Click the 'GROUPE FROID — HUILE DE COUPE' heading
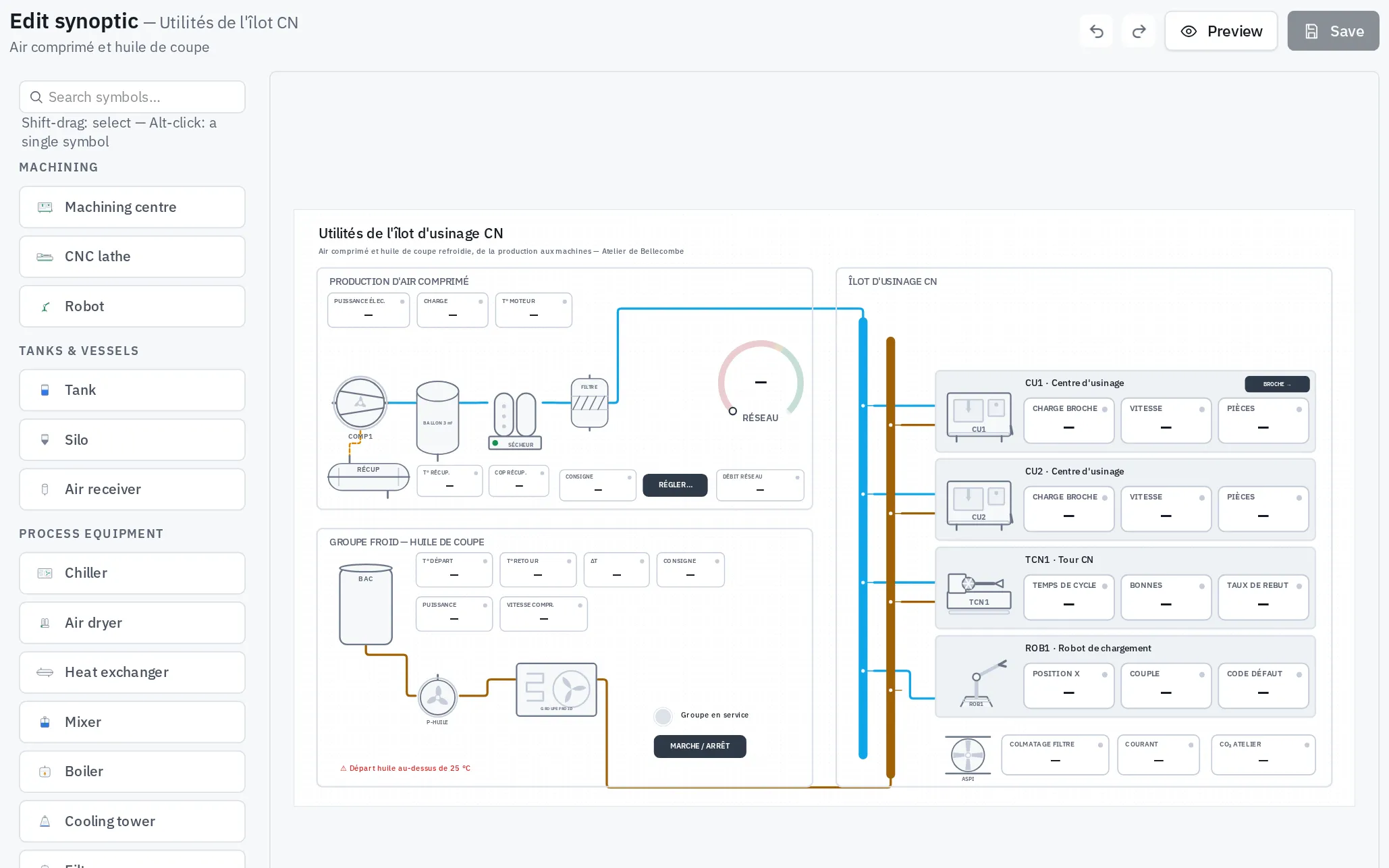The height and width of the screenshot is (868, 1389). click(x=407, y=542)
